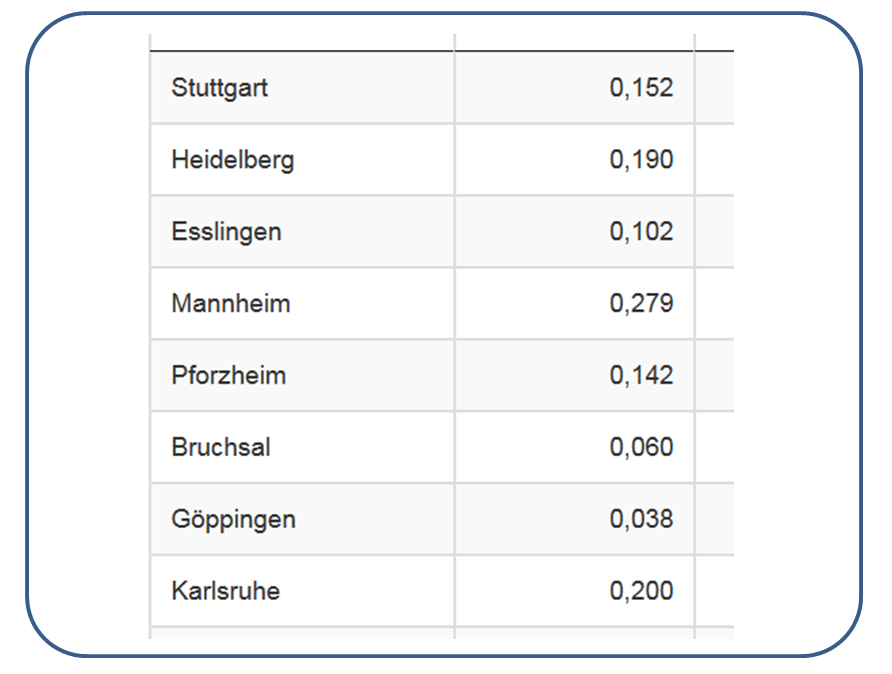The width and height of the screenshot is (892, 674).
Task: Click Karlsruhe's 0,200 value
Action: pyautogui.click(x=575, y=592)
